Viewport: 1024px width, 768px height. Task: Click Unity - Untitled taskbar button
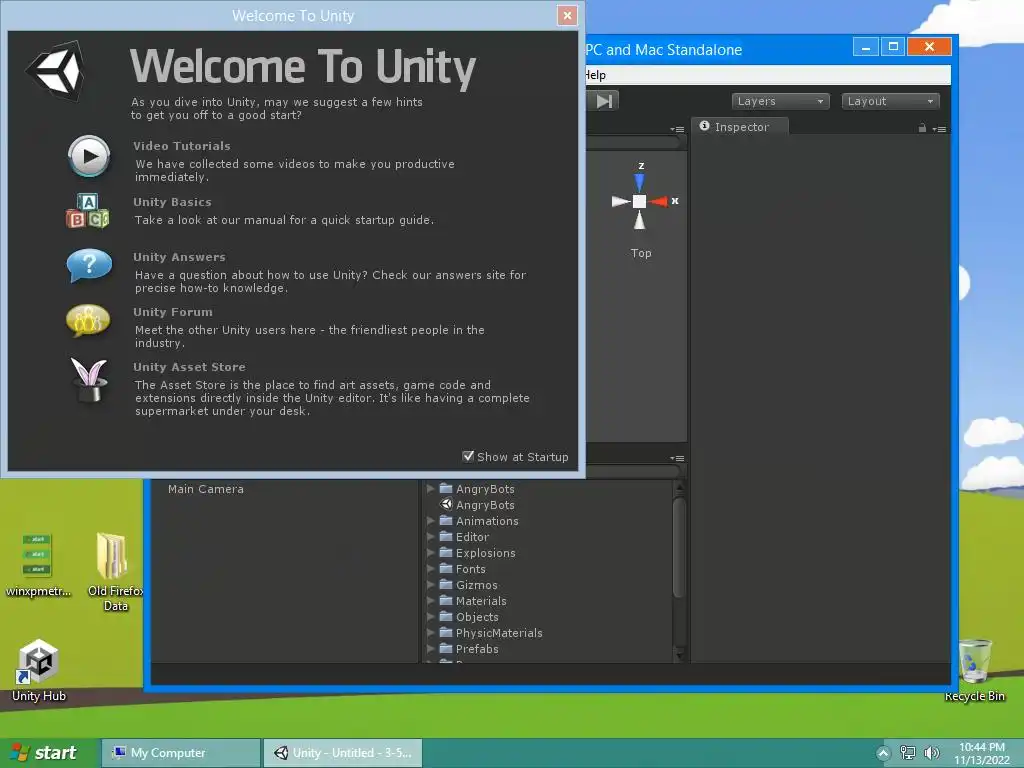pos(343,753)
